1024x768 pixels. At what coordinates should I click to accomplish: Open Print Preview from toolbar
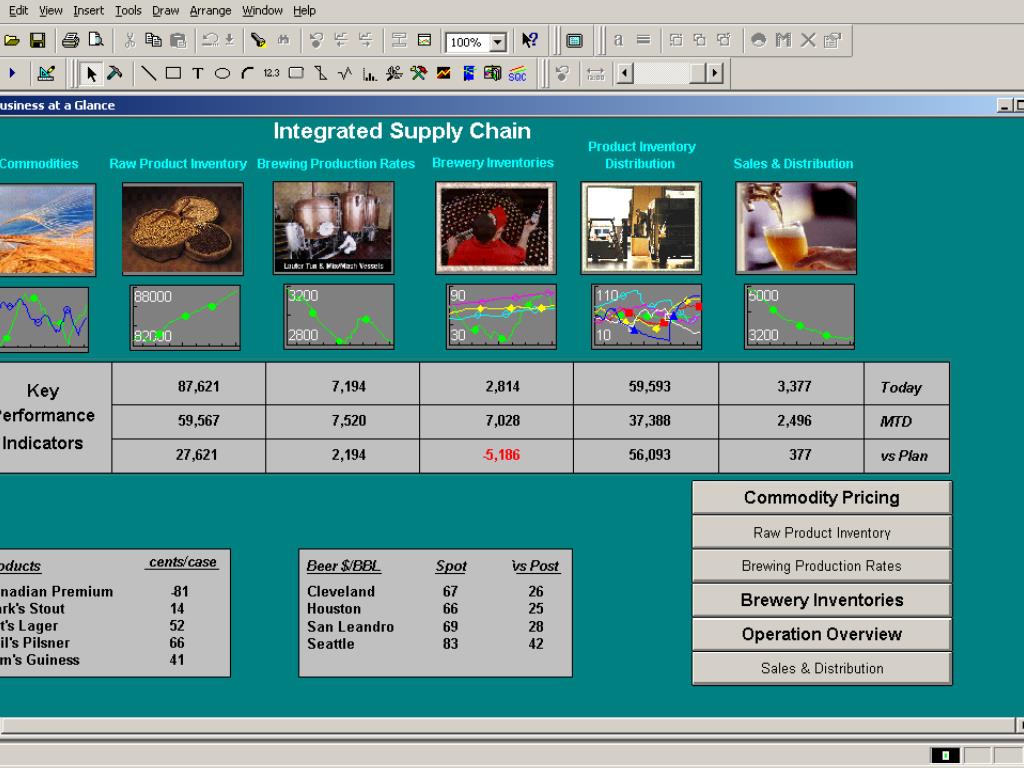click(96, 40)
